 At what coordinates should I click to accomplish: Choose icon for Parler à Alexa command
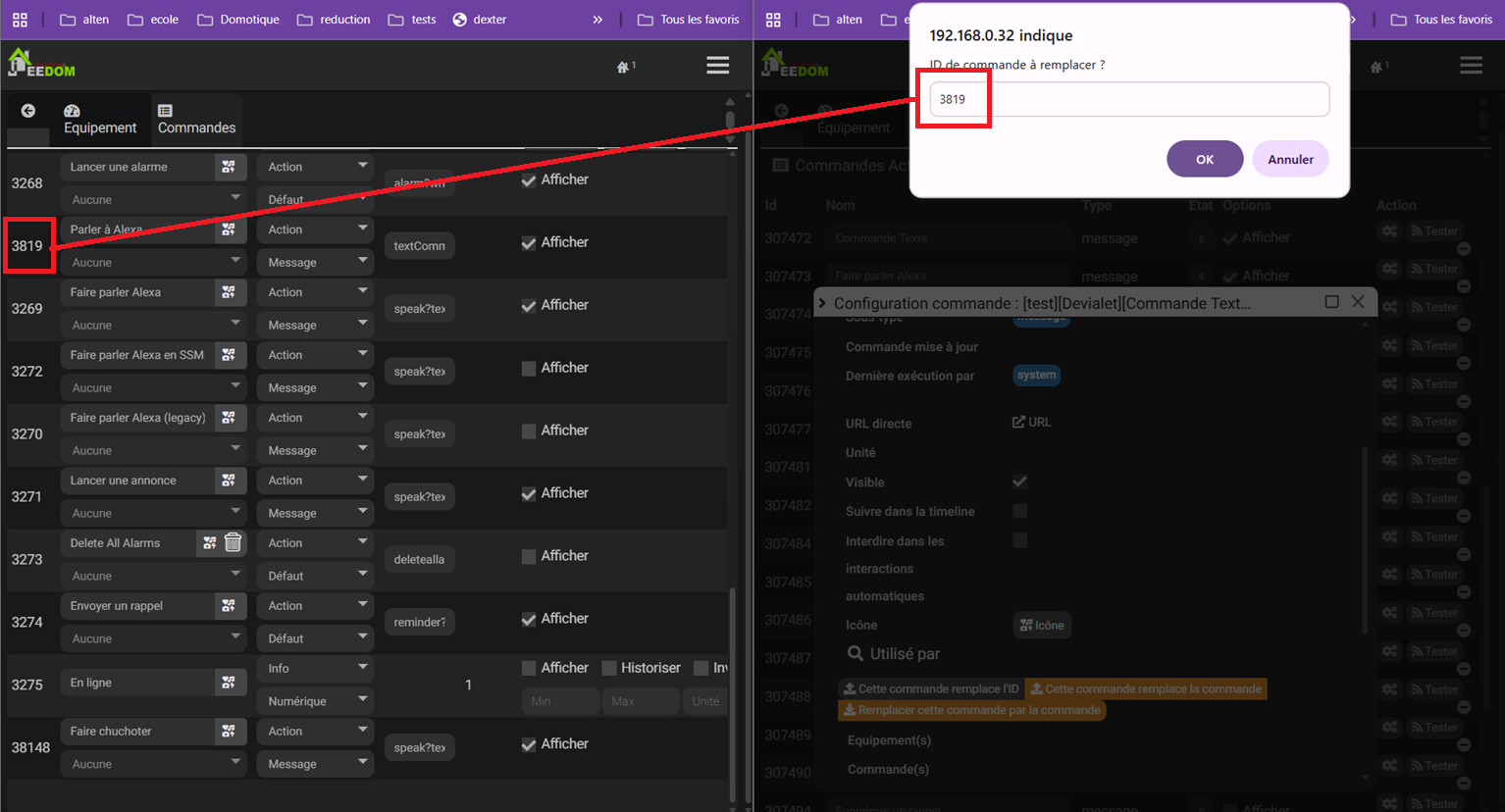click(229, 229)
